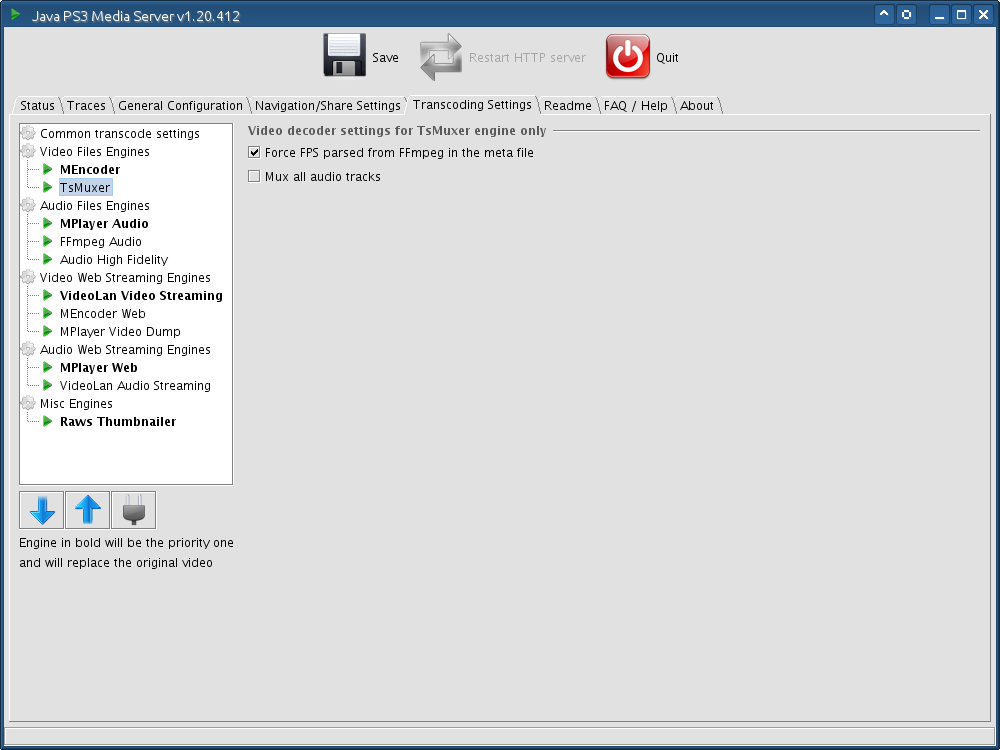
Task: Select the Transcoding Settings tab
Action: point(472,105)
